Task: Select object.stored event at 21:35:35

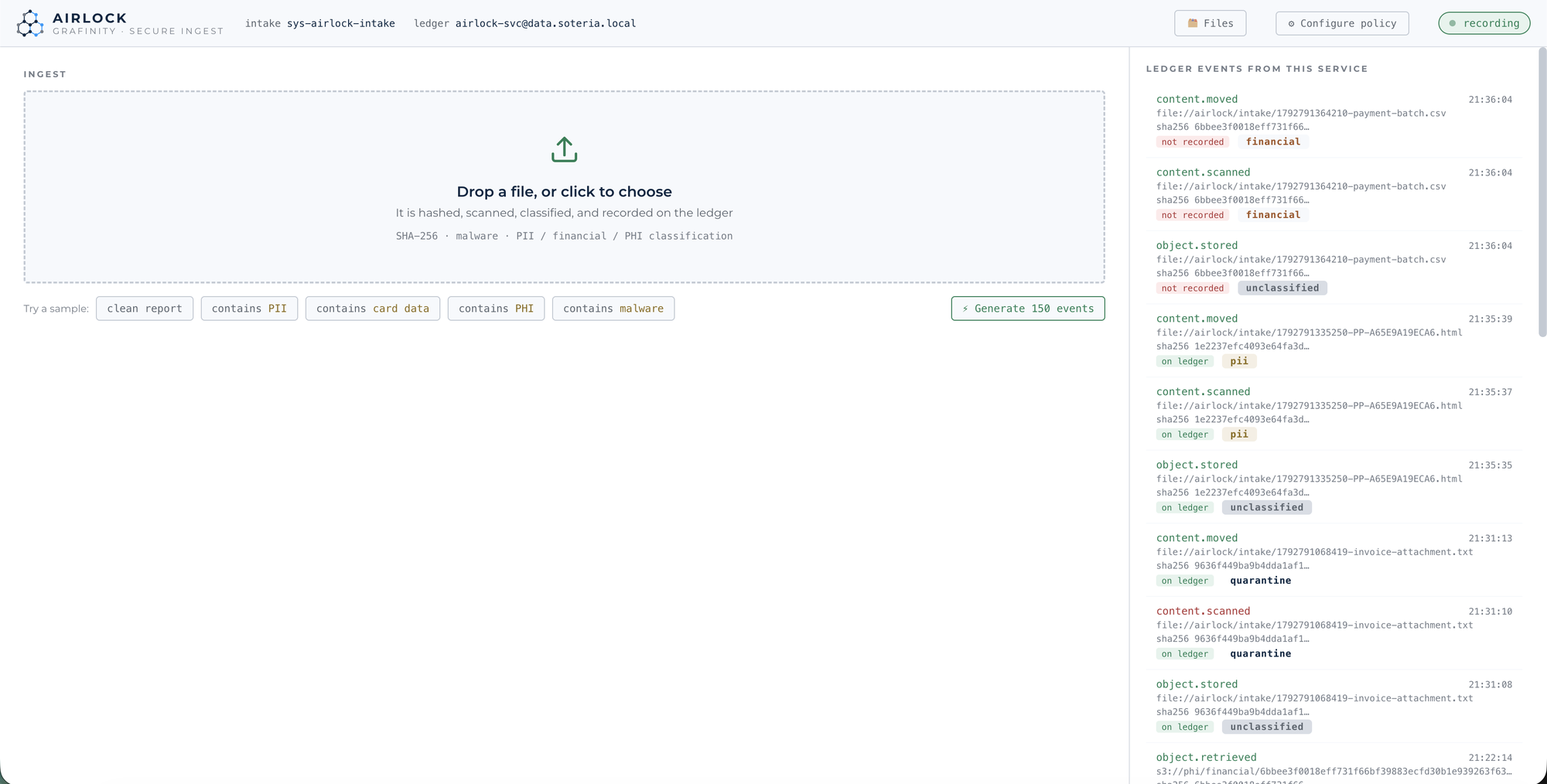Action: (x=1334, y=486)
